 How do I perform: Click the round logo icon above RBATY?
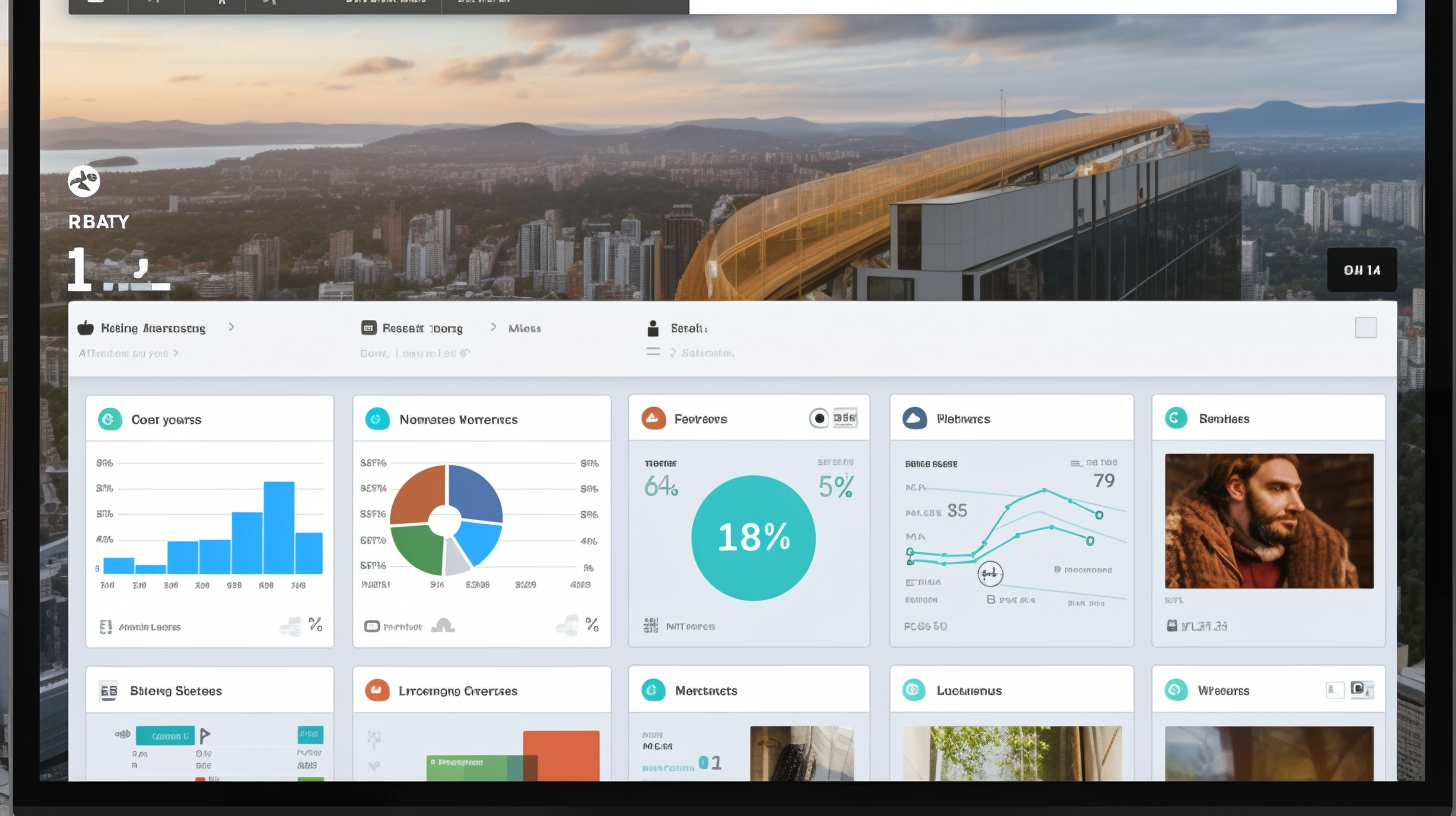coord(84,181)
